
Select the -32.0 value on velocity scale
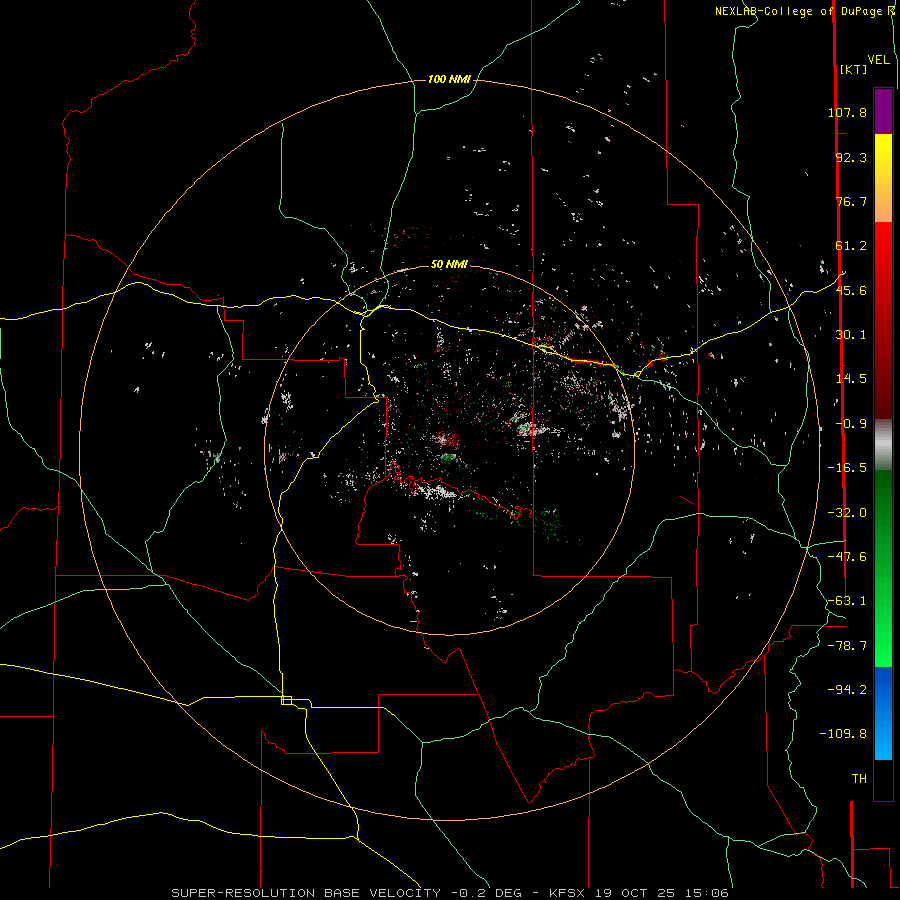point(847,513)
